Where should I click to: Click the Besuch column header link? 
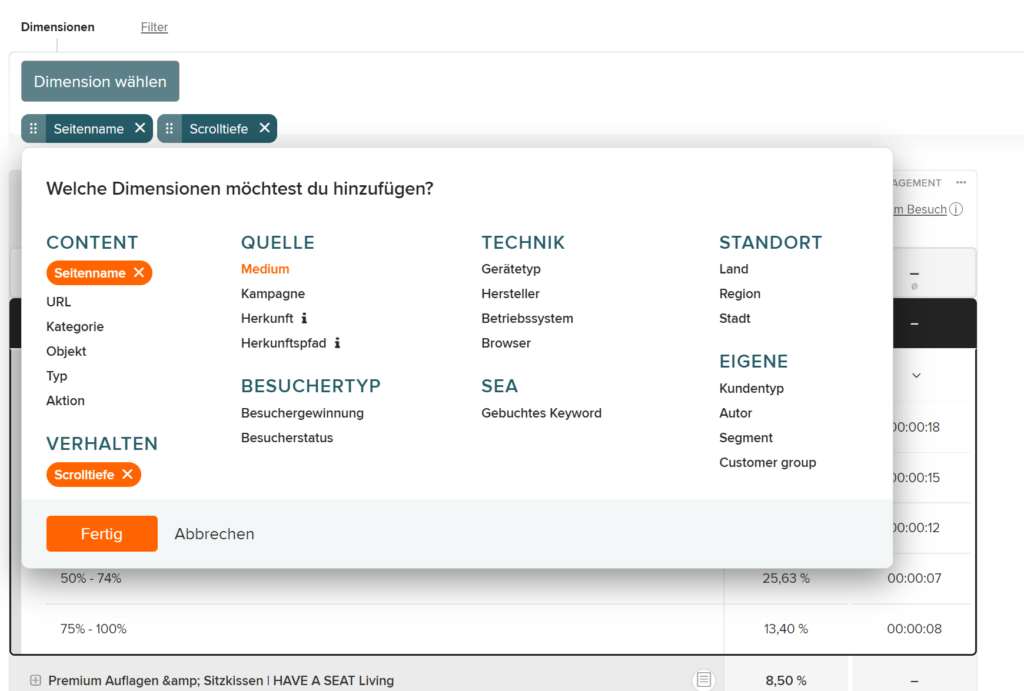(920, 209)
